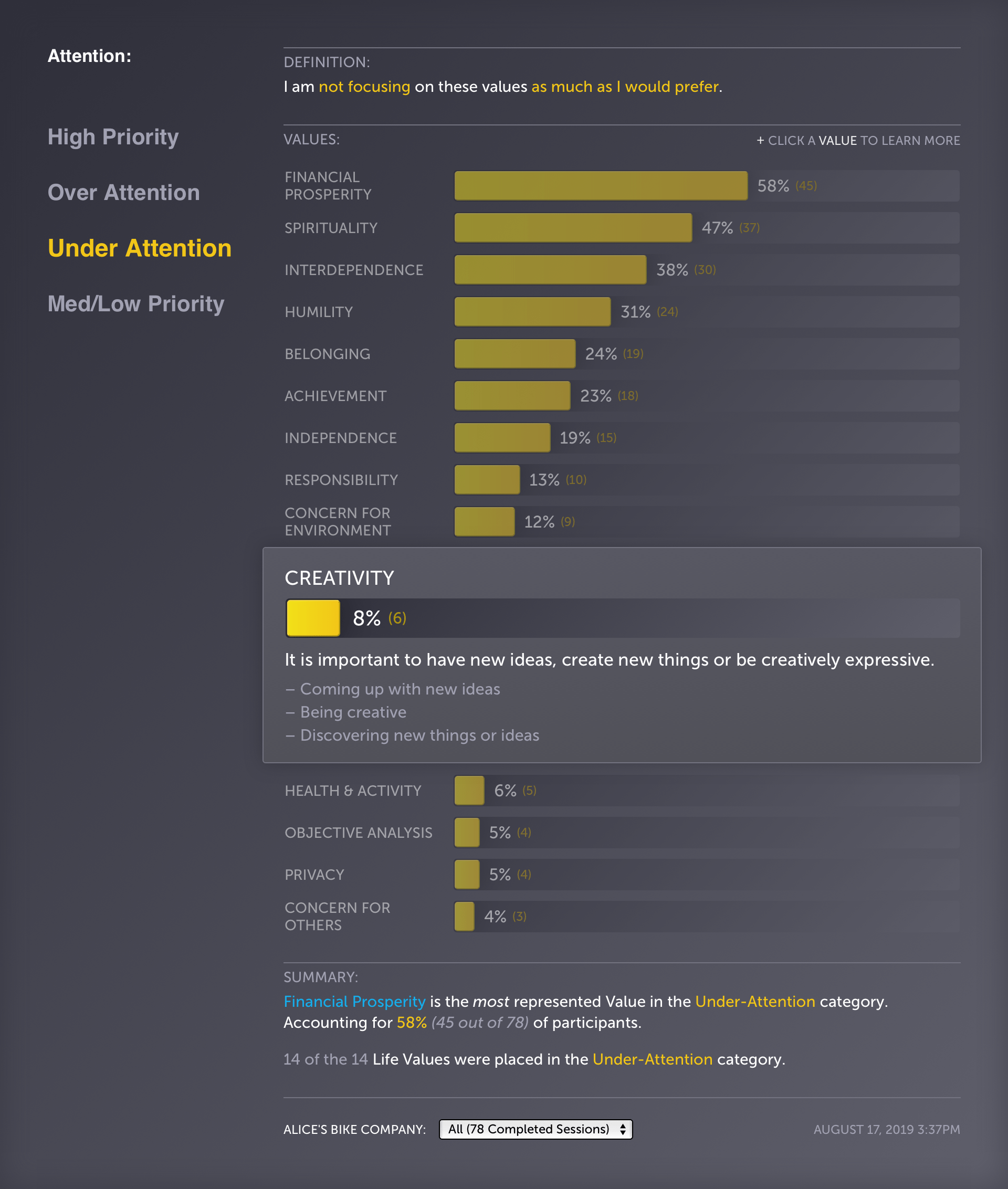Click the yellow Creativity color swatch

312,618
